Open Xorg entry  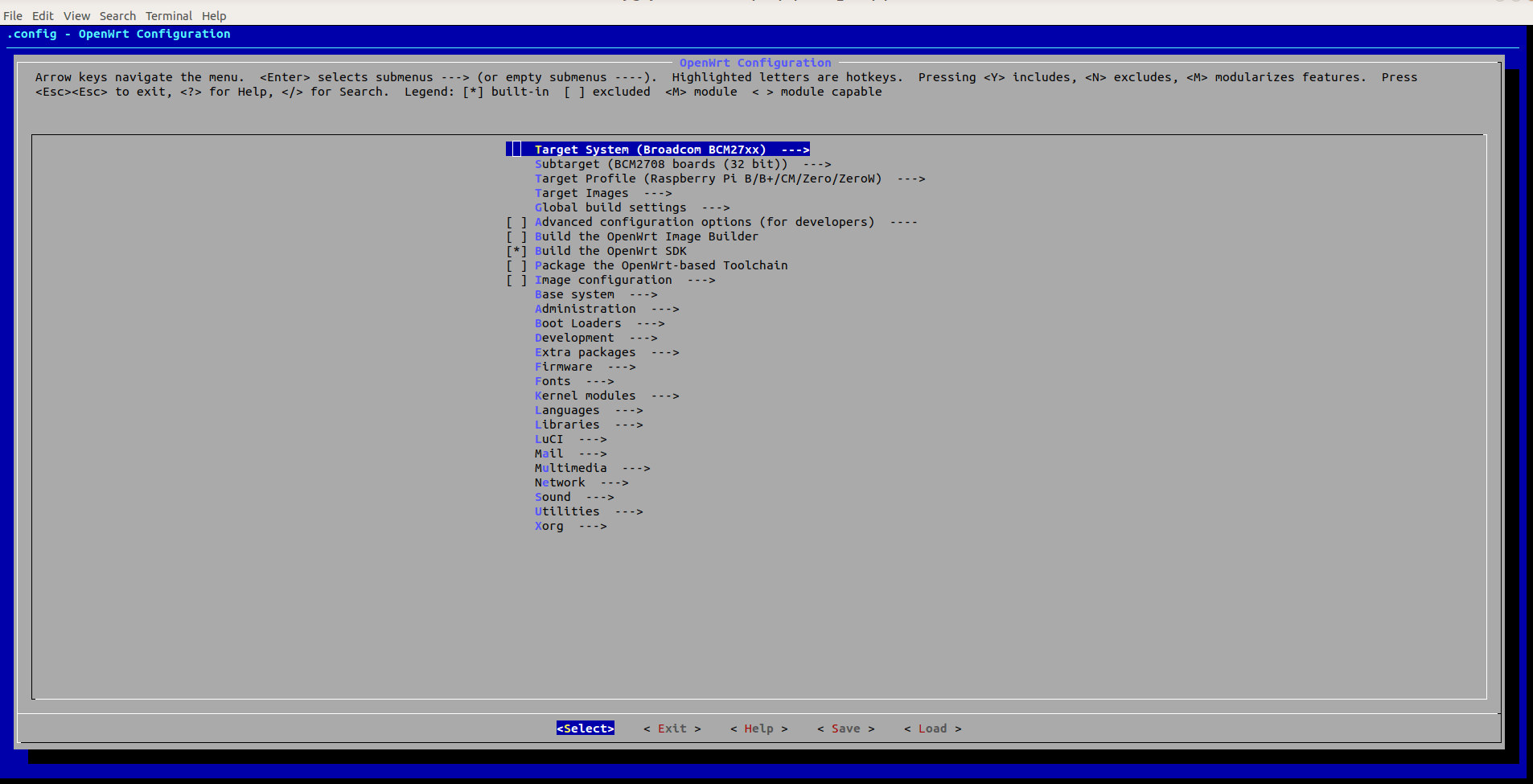click(571, 526)
